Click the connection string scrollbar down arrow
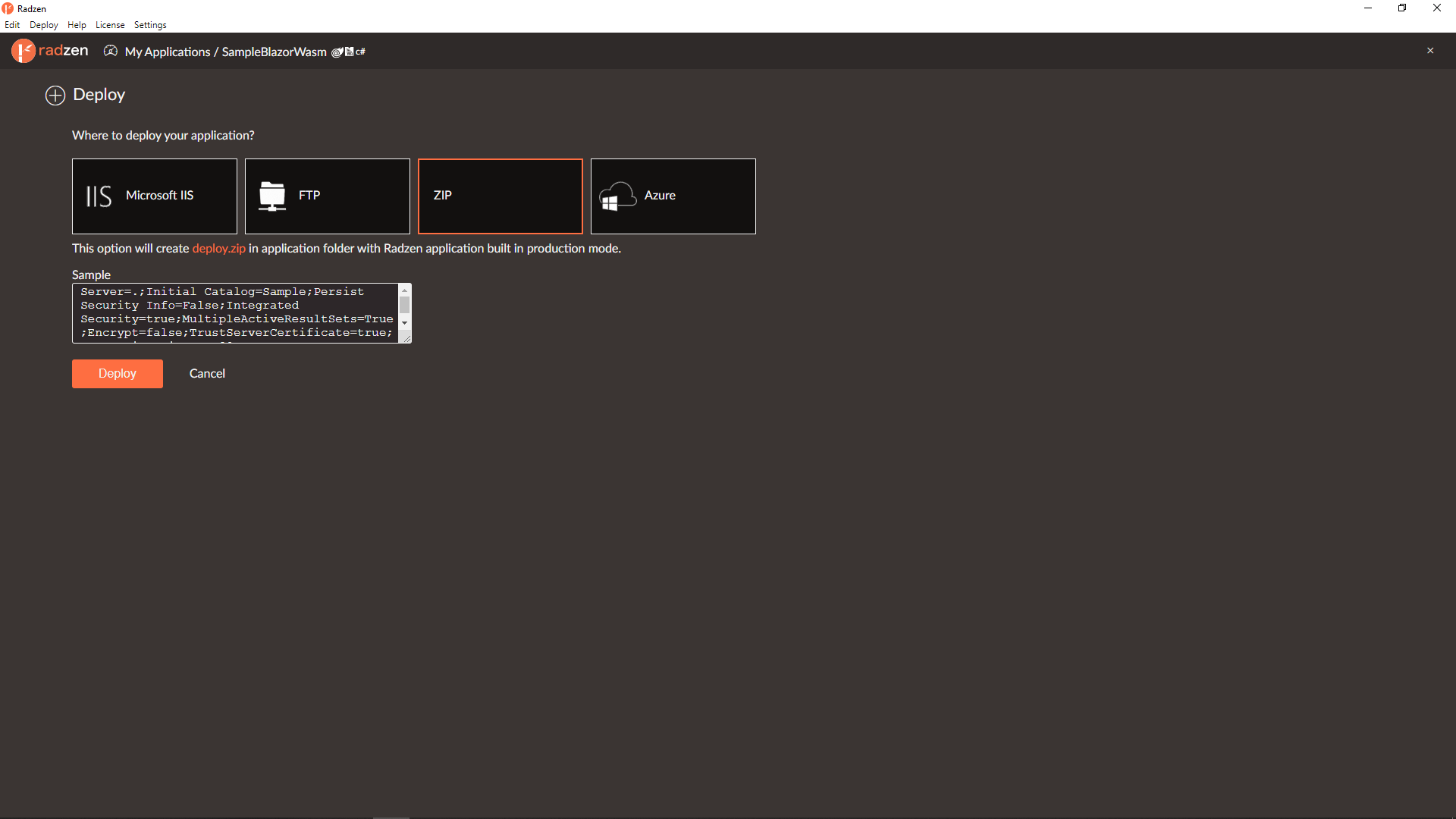Image resolution: width=1456 pixels, height=819 pixels. click(x=405, y=323)
